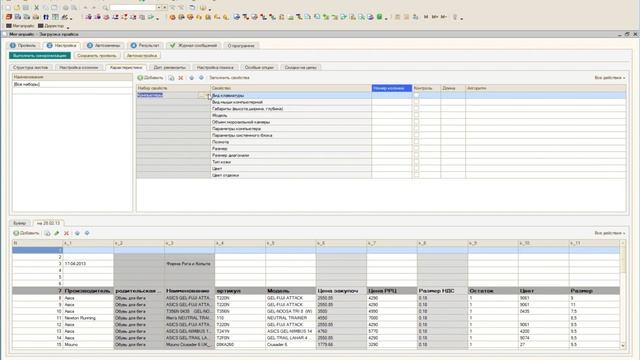Click the Cut scissors icon in top toolbar

(36, 7)
